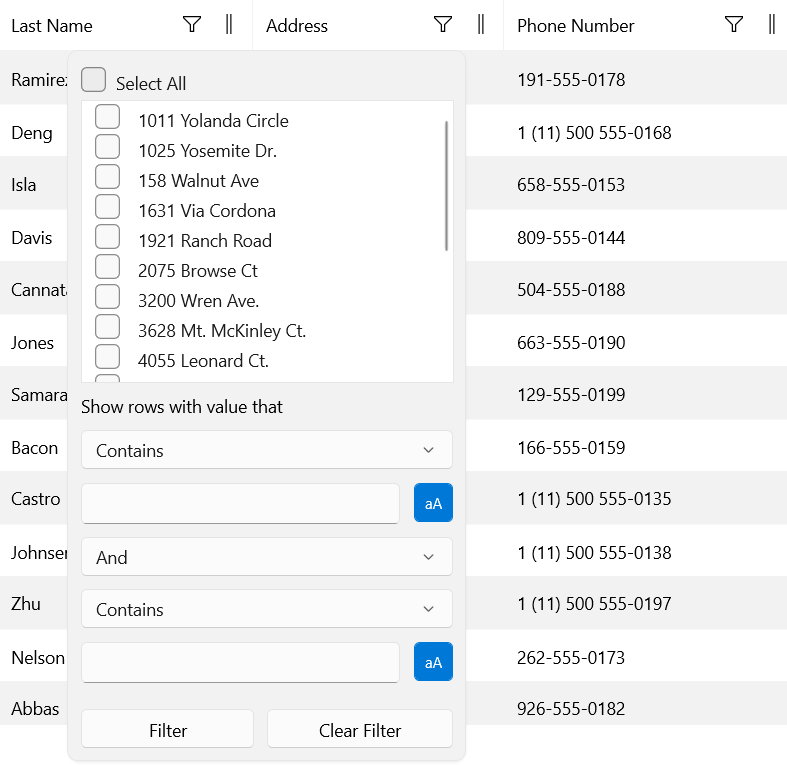787x765 pixels.
Task: Grab the Address column resize grip
Action: 481,24
